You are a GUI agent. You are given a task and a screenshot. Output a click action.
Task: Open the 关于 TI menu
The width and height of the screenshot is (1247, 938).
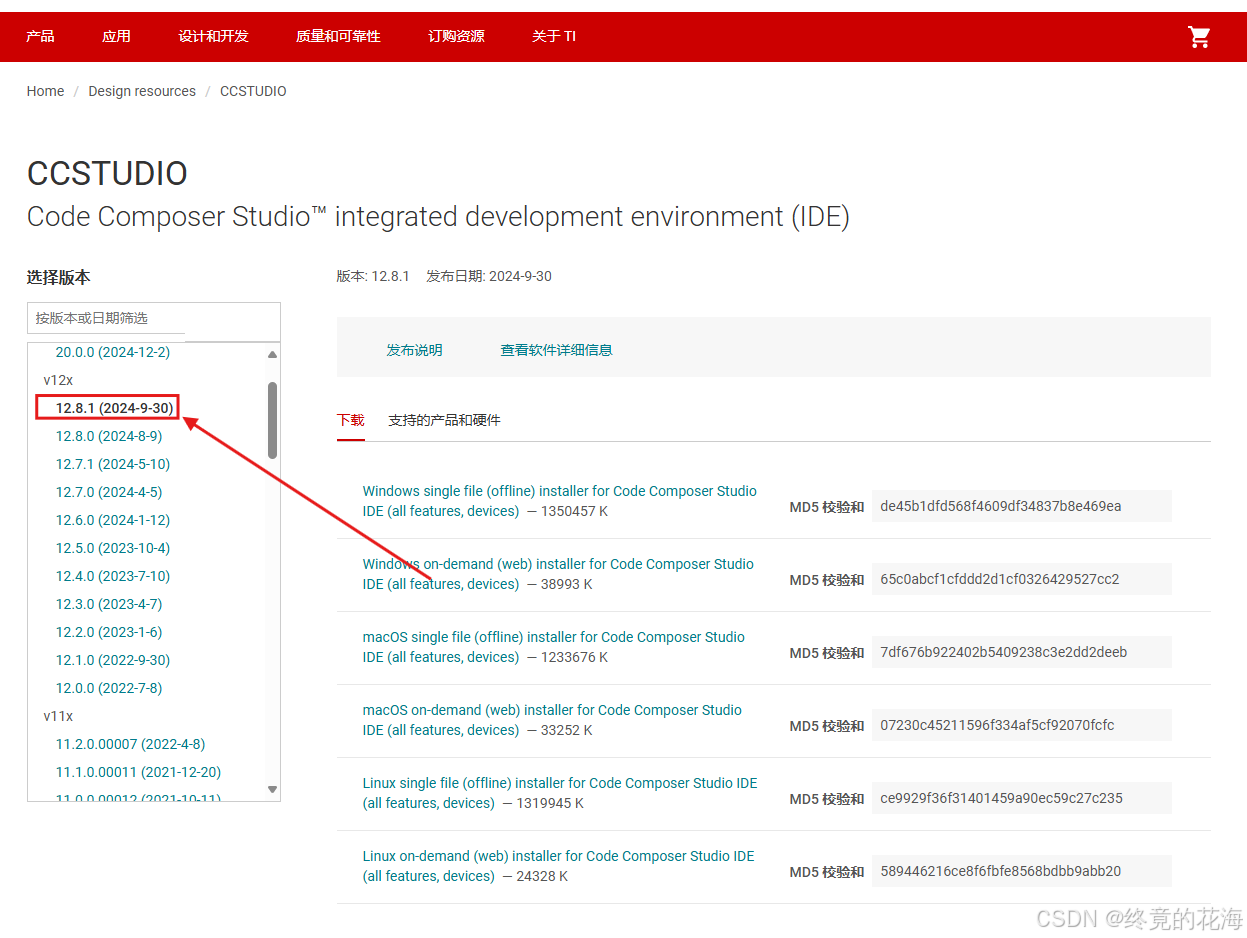point(554,36)
